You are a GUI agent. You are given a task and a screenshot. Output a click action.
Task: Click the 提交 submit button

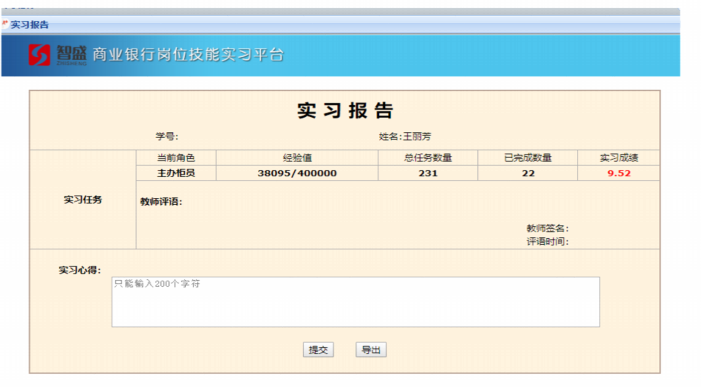(x=318, y=349)
